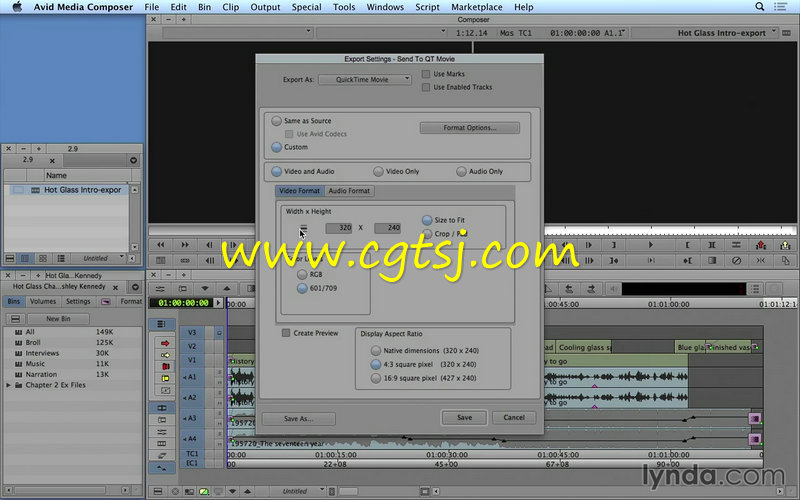Open the Windows menu
Screen dimensions: 800x500
pos(385,7)
